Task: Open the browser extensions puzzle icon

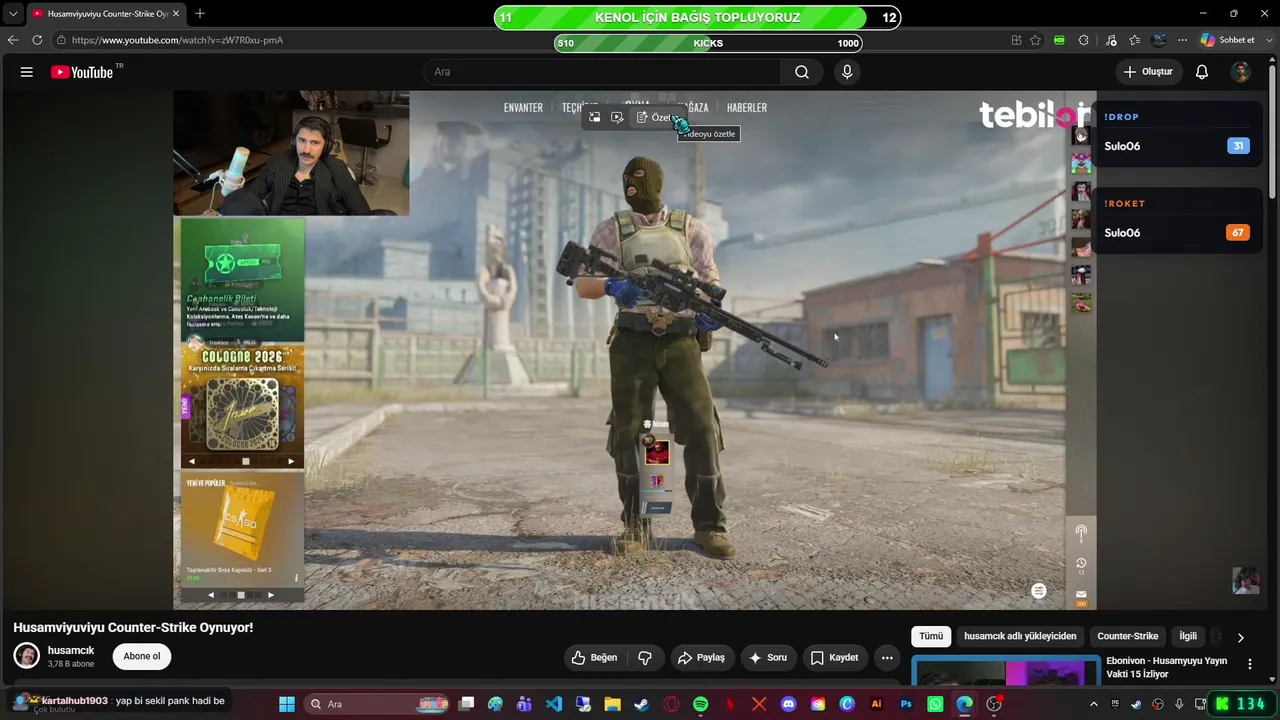Action: pos(1084,40)
